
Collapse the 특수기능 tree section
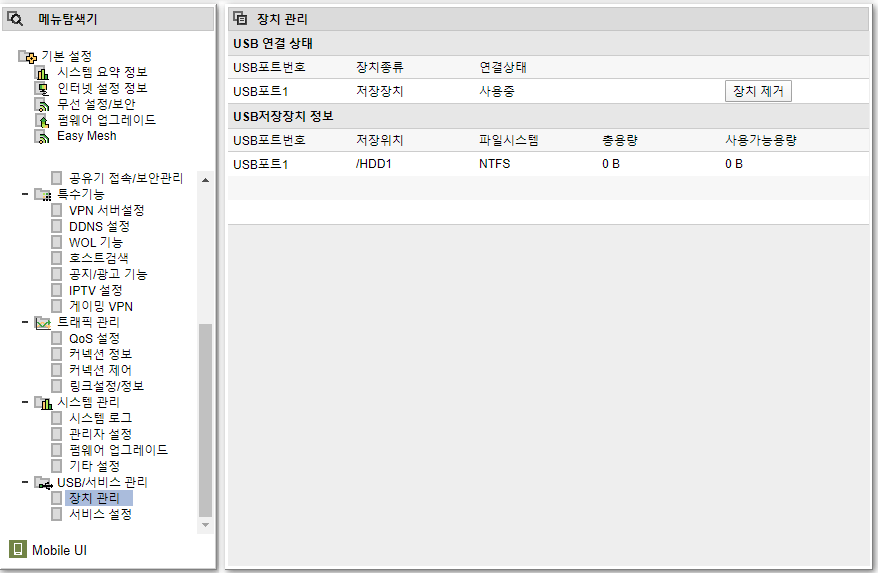tap(25, 194)
